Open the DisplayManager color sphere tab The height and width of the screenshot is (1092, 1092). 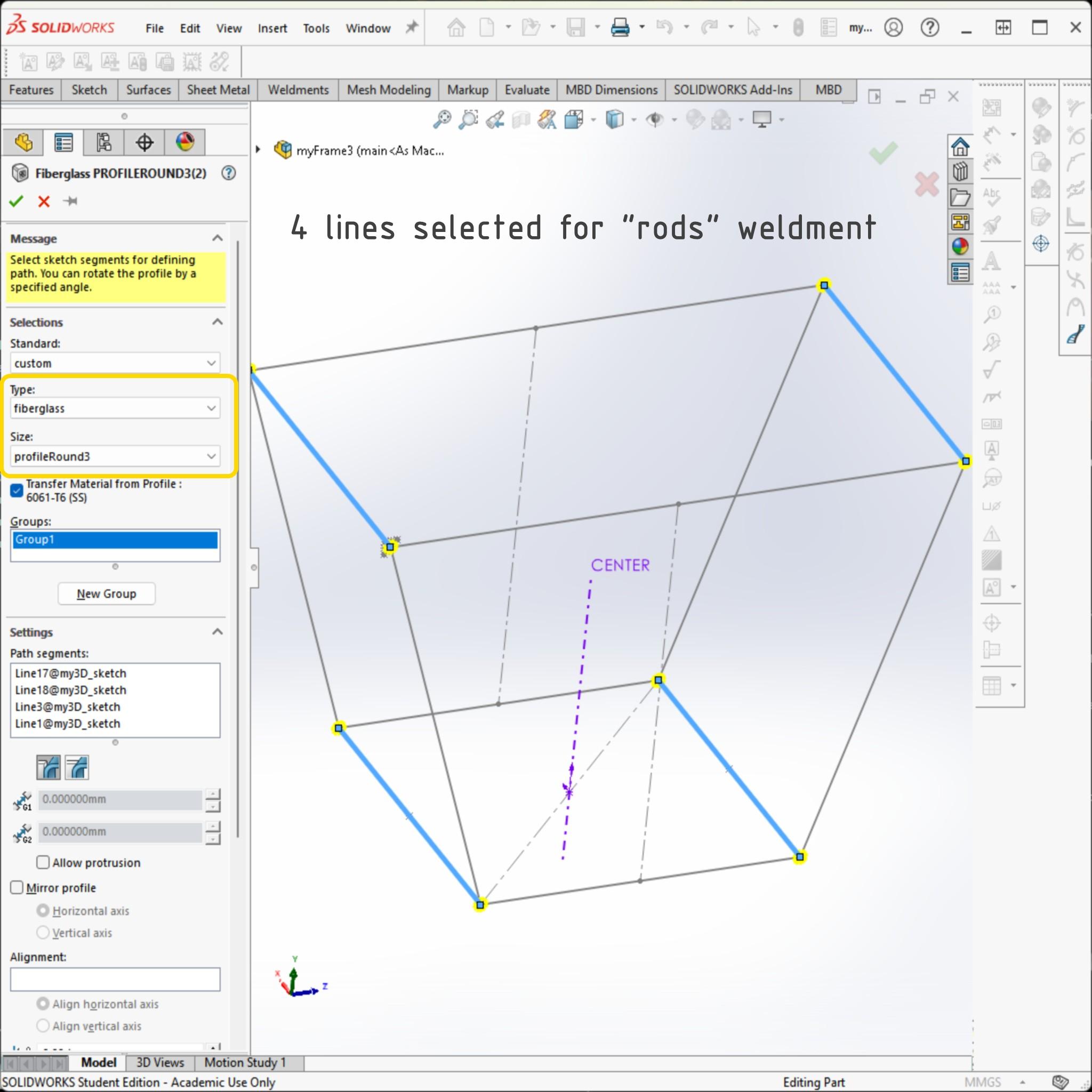(x=185, y=142)
